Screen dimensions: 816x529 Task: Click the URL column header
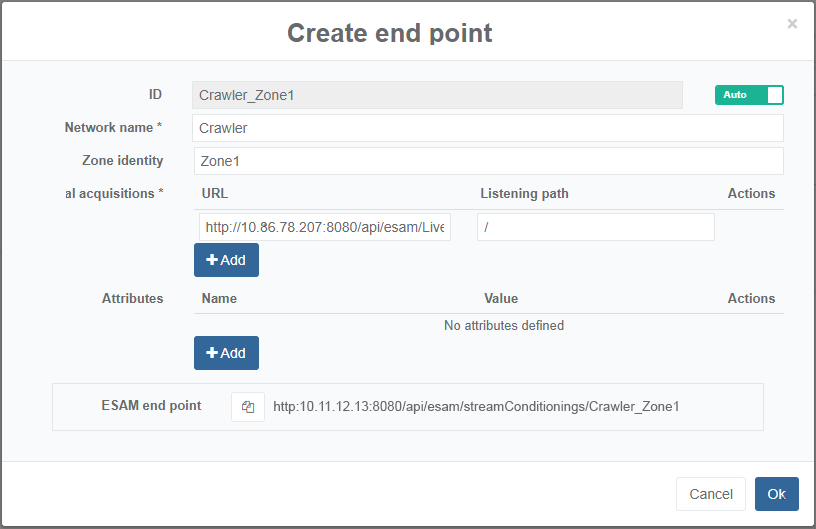point(215,193)
